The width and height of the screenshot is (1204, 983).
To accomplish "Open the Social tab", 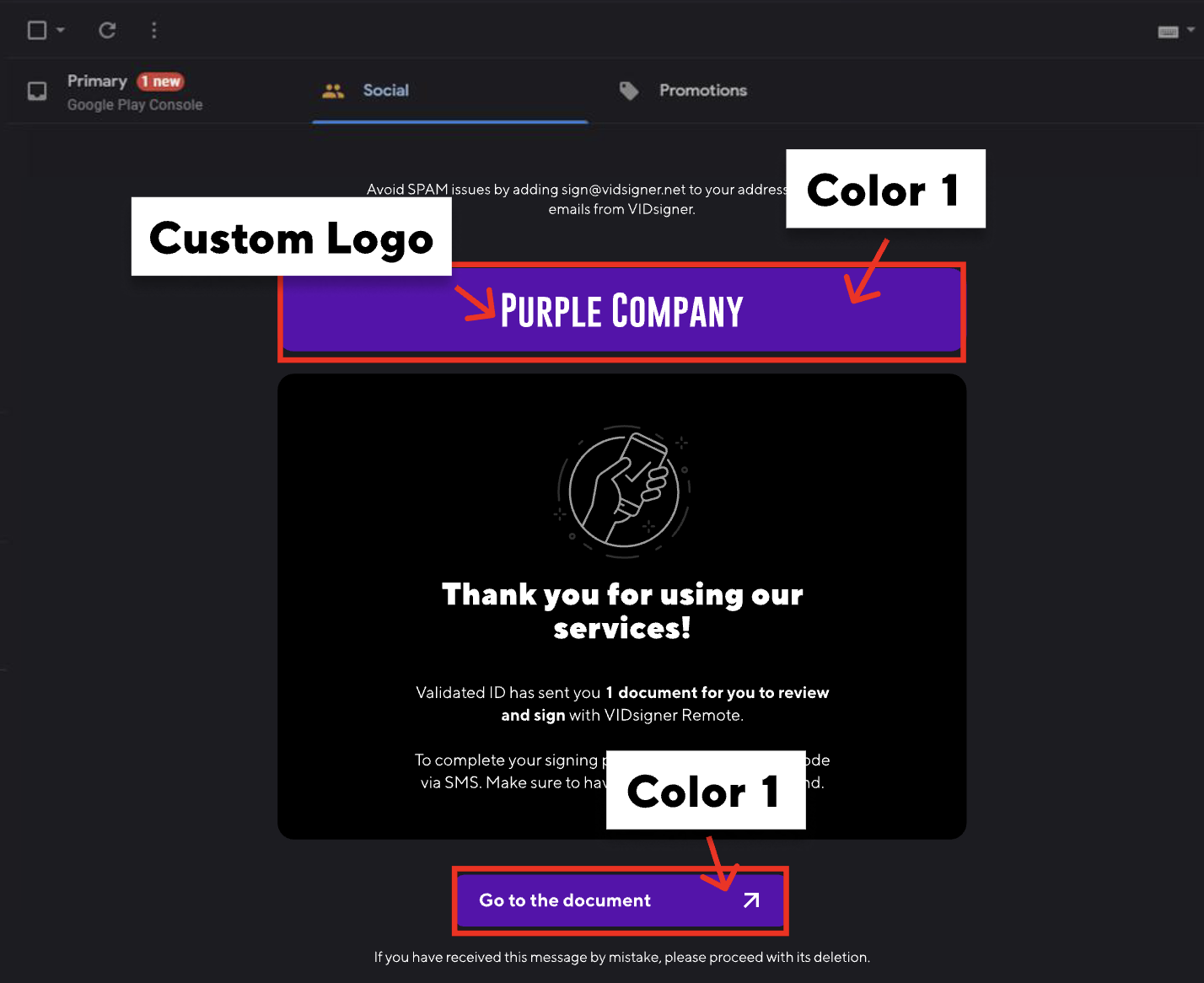I will [x=450, y=91].
